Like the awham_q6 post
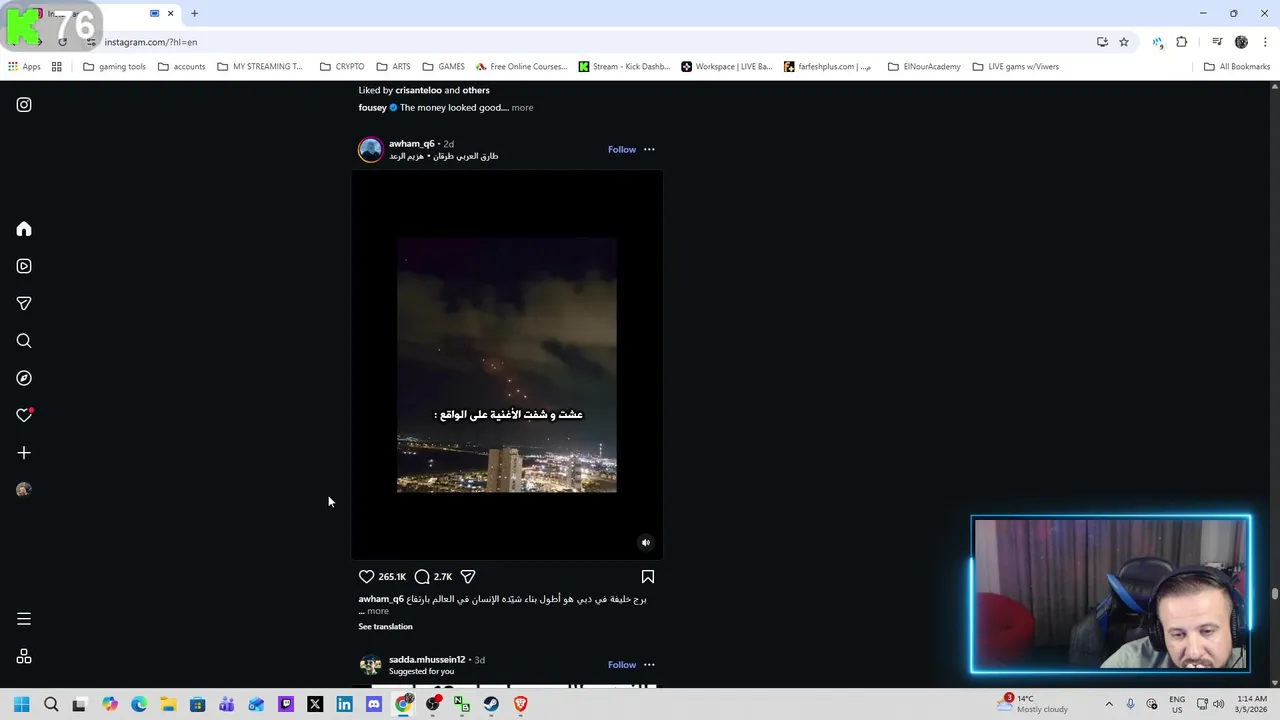 (366, 577)
